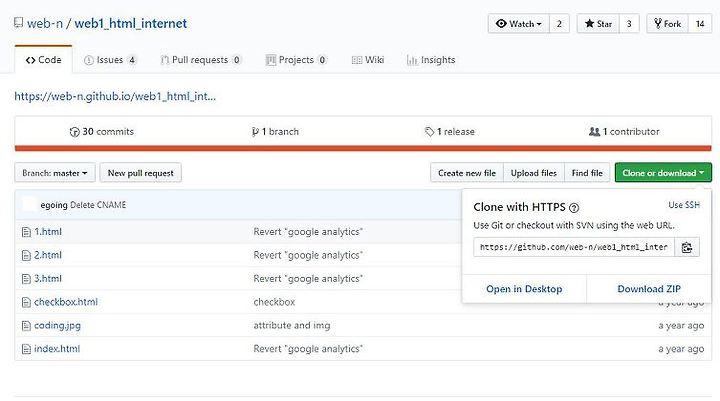Click Create new file button
The width and height of the screenshot is (720, 401).
(467, 173)
